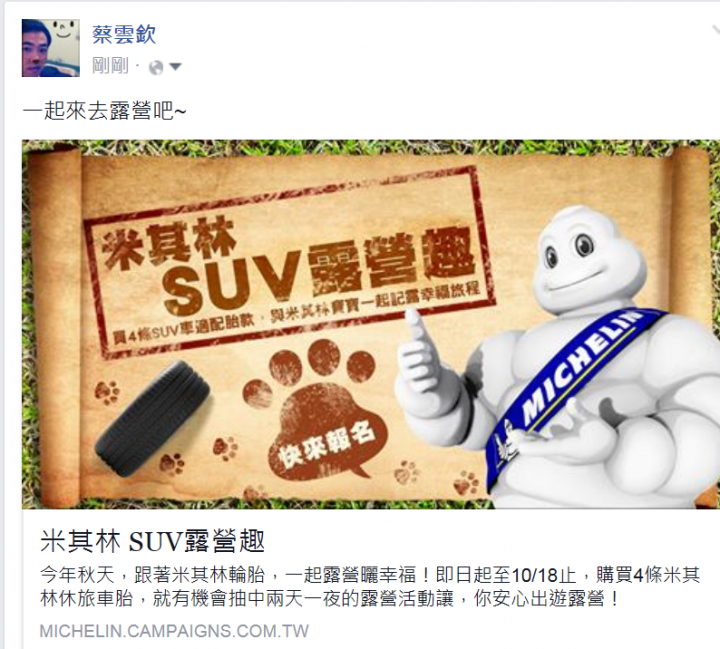720x649 pixels.
Task: Expand the audience selector dropdown arrow
Action: tap(175, 67)
